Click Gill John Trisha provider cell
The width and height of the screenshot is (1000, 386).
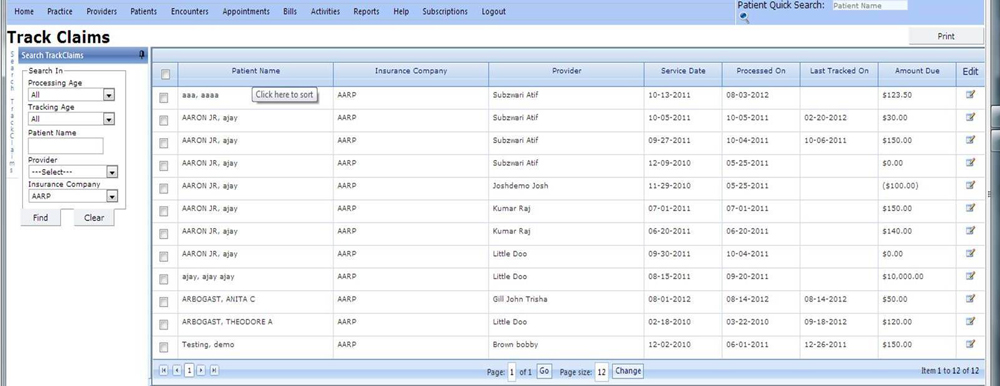pos(520,299)
